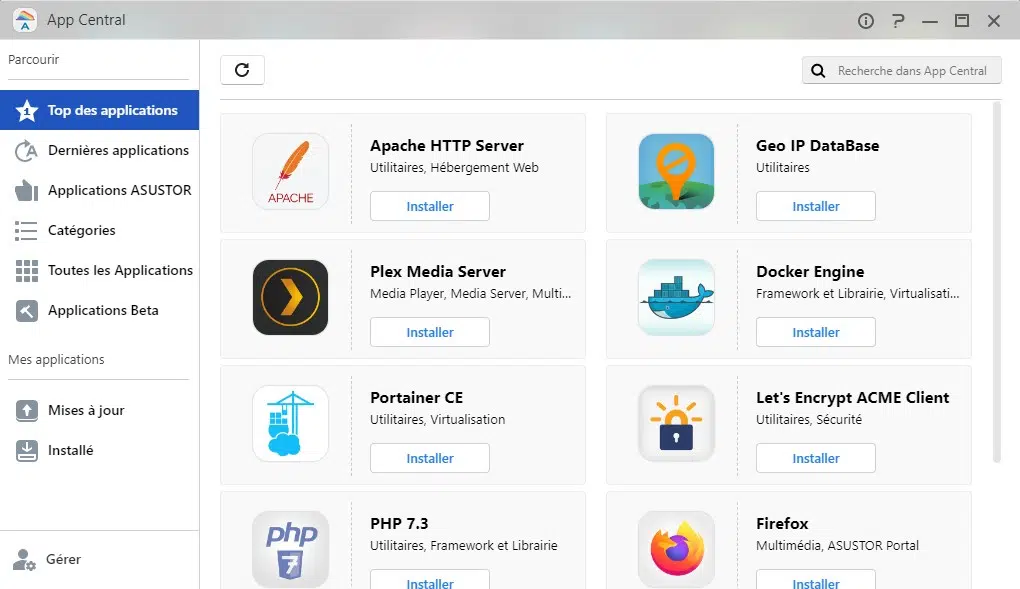Click the Mises à jour upload icon
Screen dimensions: 1020x589
pyautogui.click(x=27, y=411)
